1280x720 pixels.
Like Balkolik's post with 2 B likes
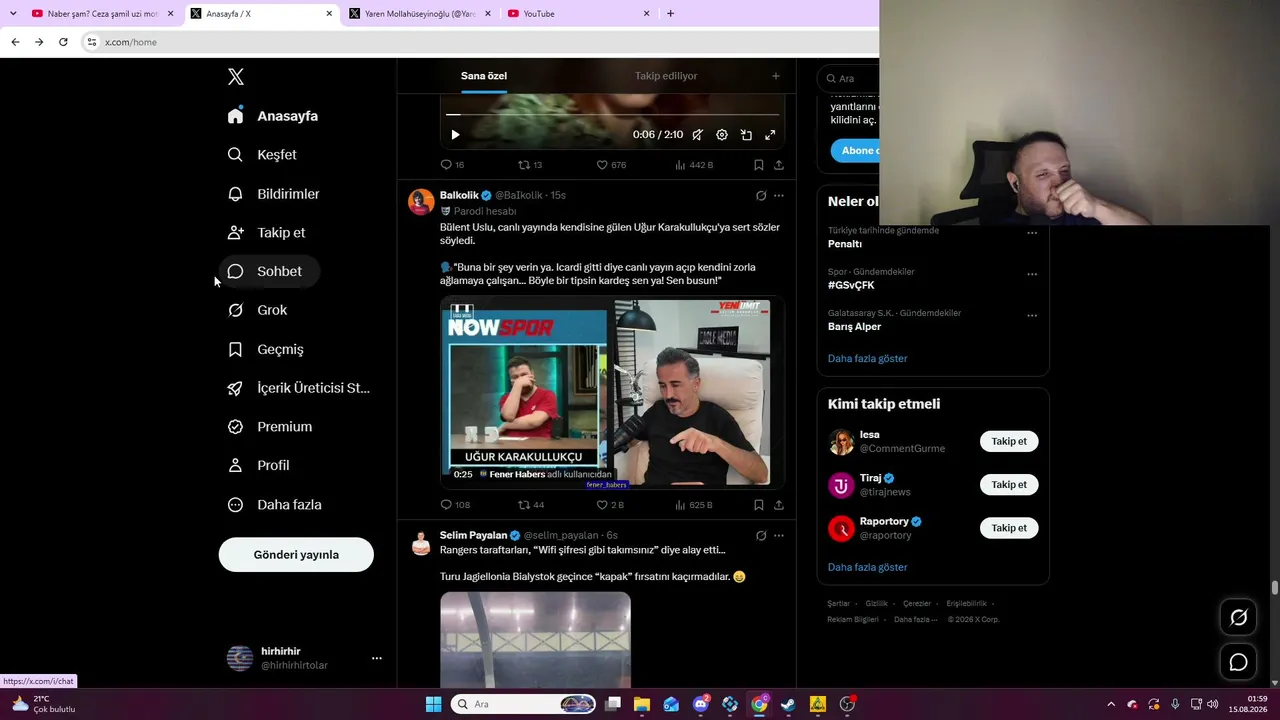(610, 505)
